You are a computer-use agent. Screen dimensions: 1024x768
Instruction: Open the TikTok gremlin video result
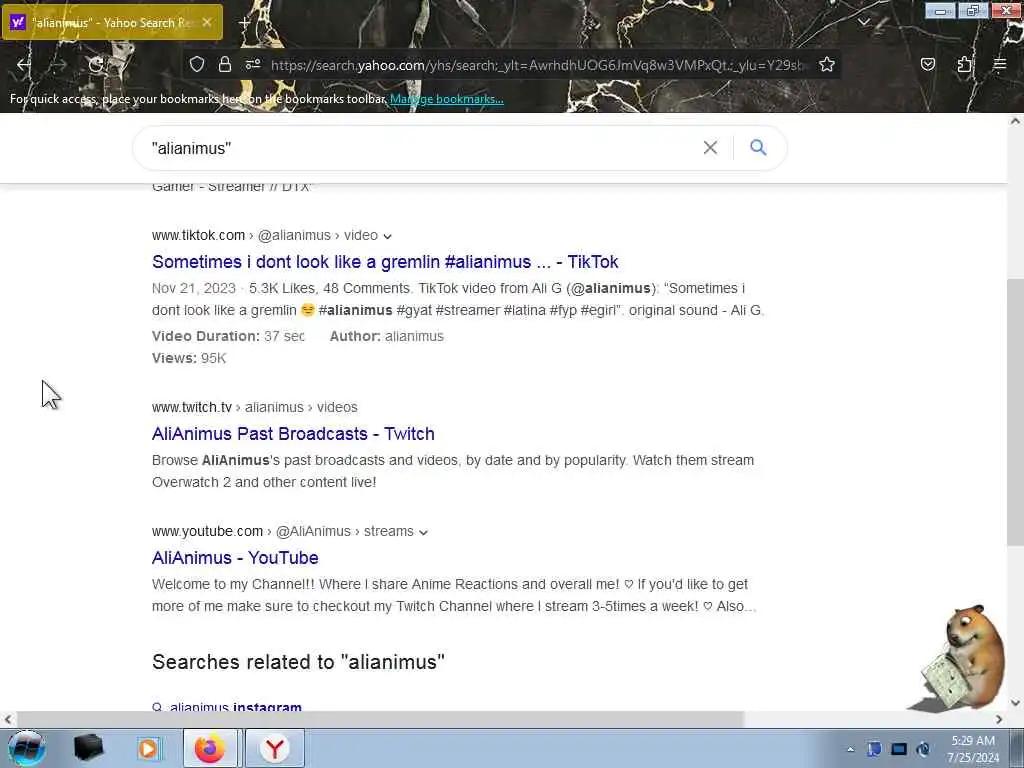coord(385,262)
